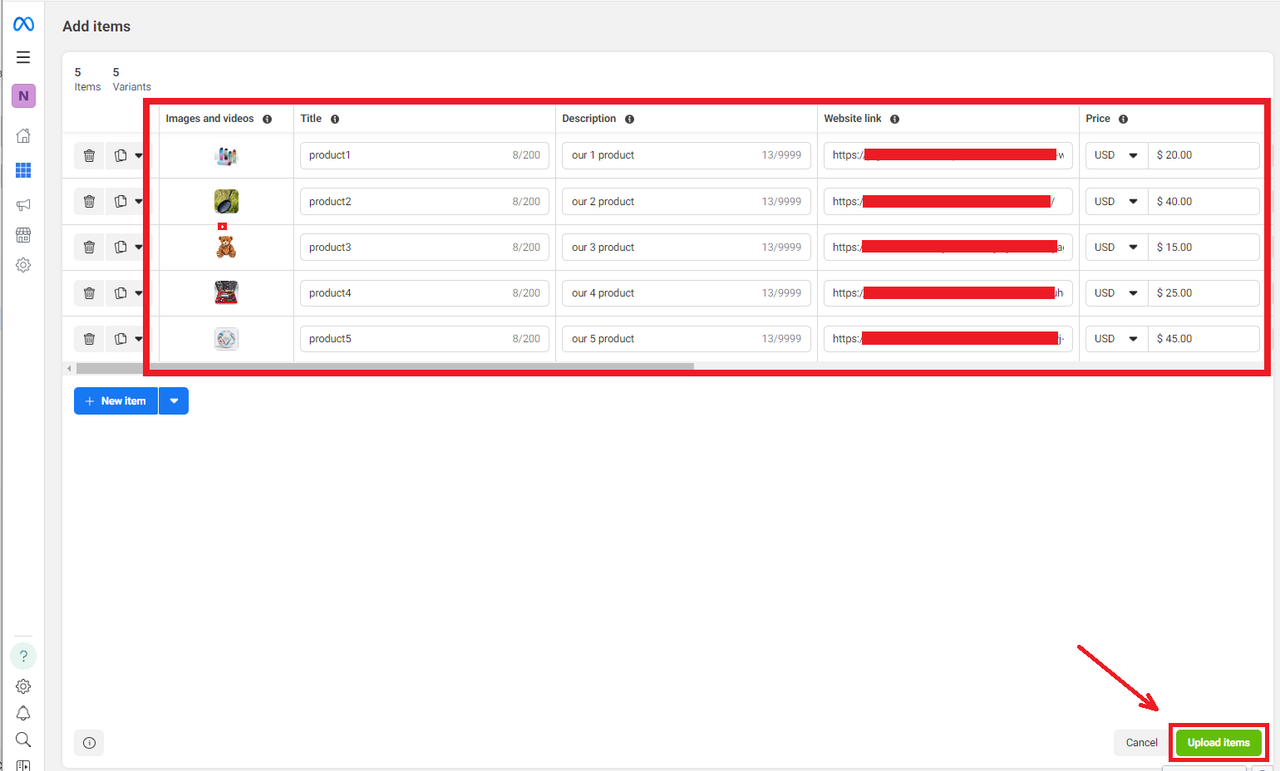1280x771 pixels.
Task: Delete the product3 row with trash icon
Action: click(x=89, y=247)
